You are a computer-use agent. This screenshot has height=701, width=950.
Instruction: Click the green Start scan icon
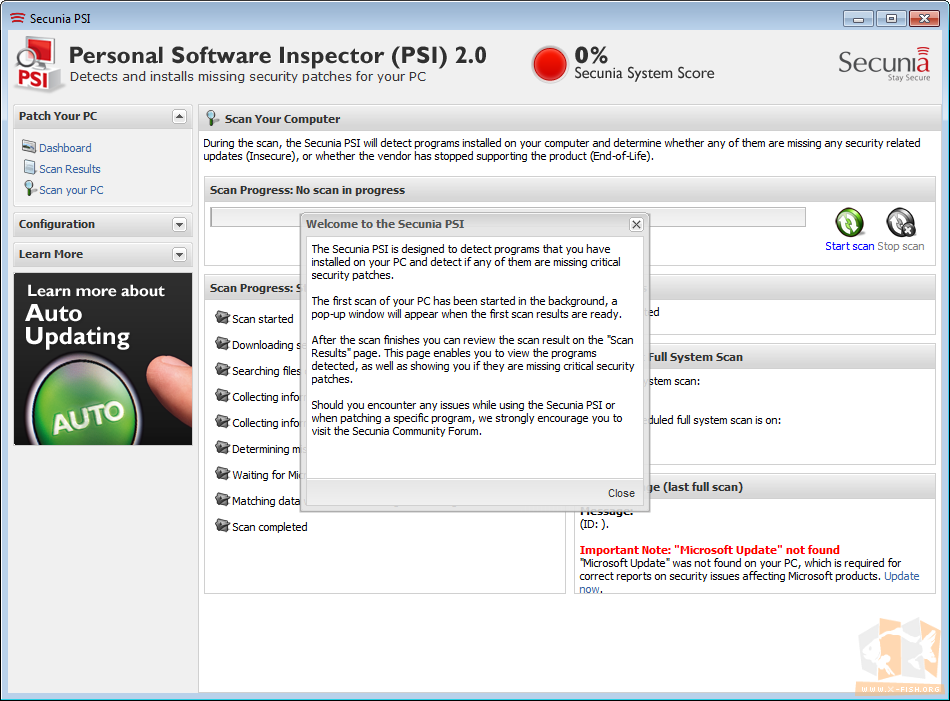click(849, 222)
